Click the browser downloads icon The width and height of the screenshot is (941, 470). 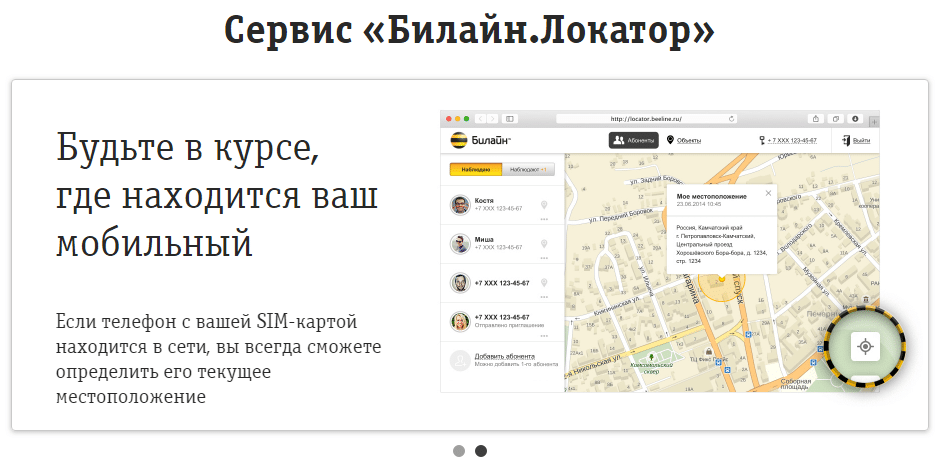855,119
